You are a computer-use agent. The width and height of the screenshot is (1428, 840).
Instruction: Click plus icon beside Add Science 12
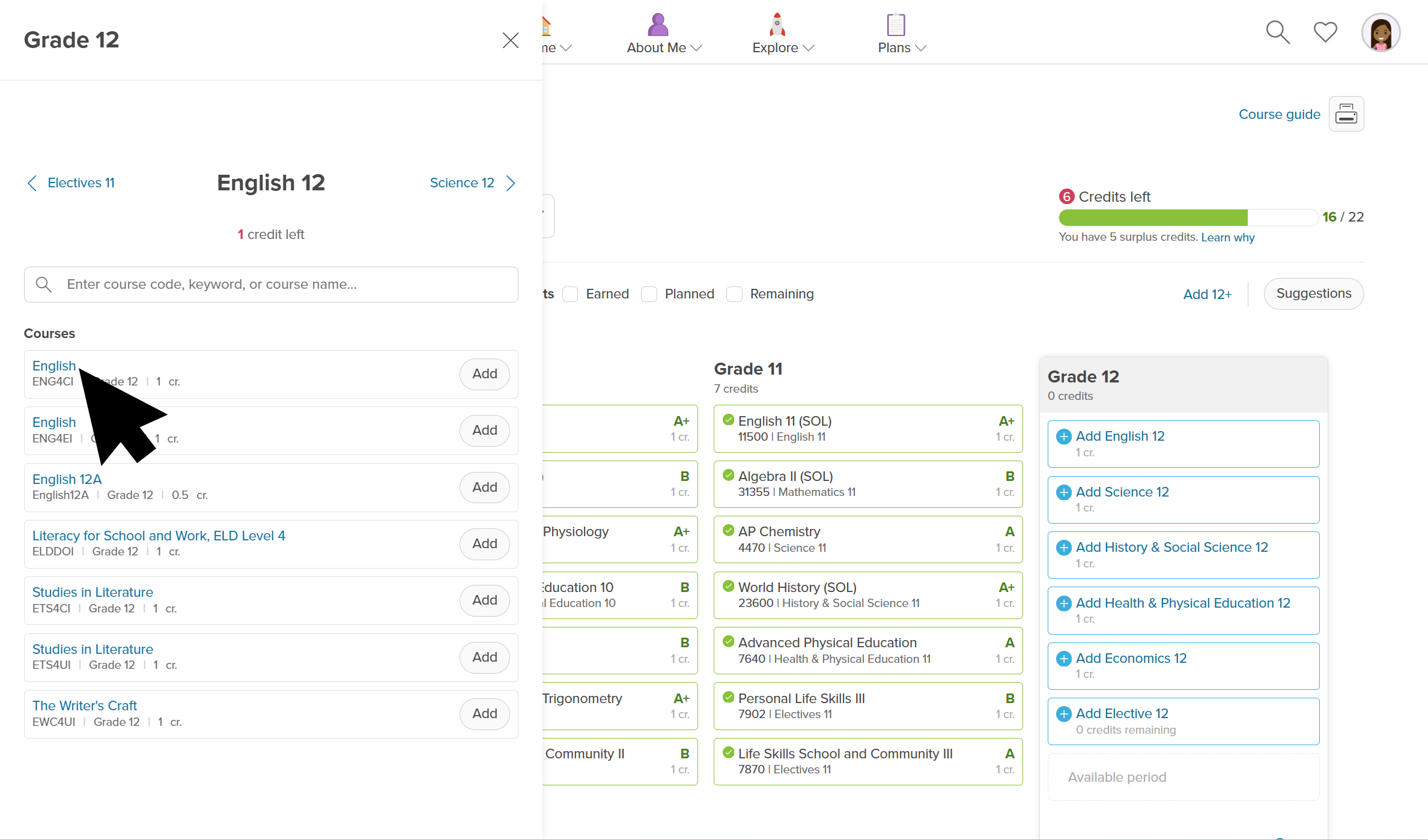pos(1063,492)
